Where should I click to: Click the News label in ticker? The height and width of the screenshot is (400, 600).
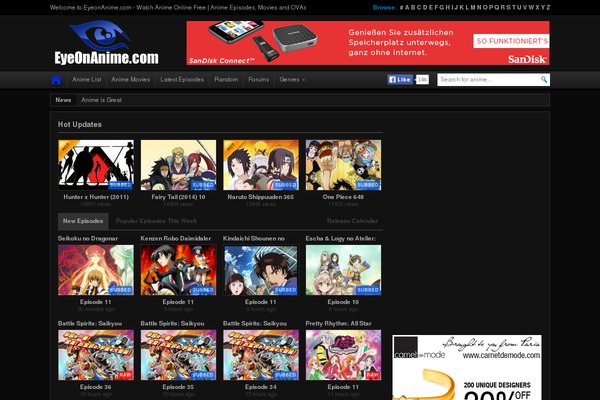pyautogui.click(x=63, y=100)
